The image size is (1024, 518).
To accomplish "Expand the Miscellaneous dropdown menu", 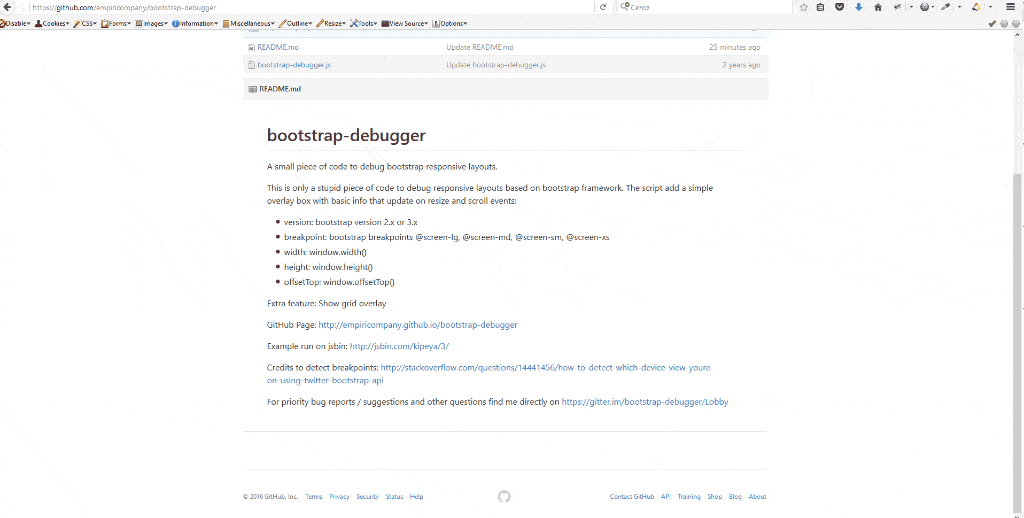I will pos(249,24).
